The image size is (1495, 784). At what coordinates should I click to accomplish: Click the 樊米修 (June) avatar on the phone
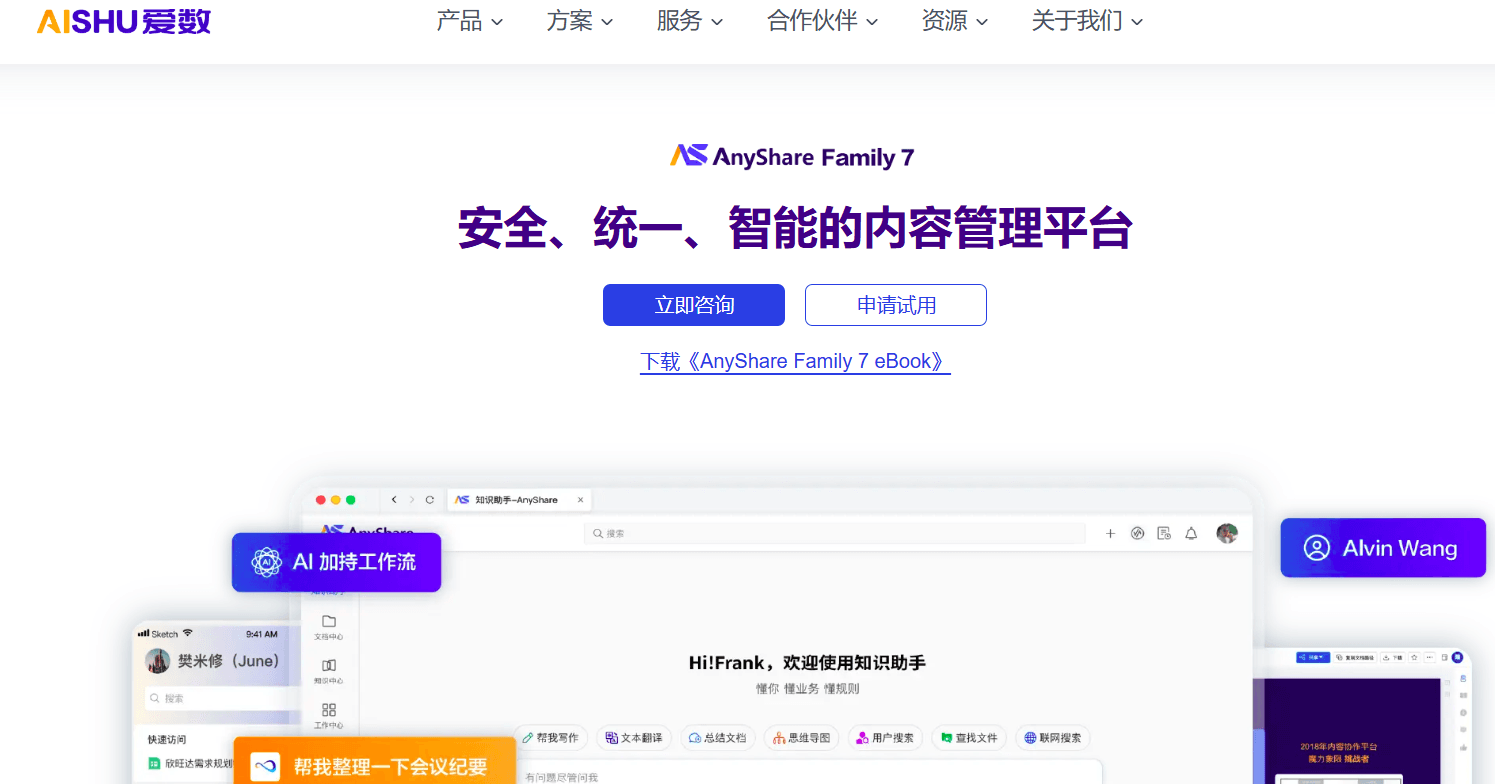pyautogui.click(x=158, y=661)
